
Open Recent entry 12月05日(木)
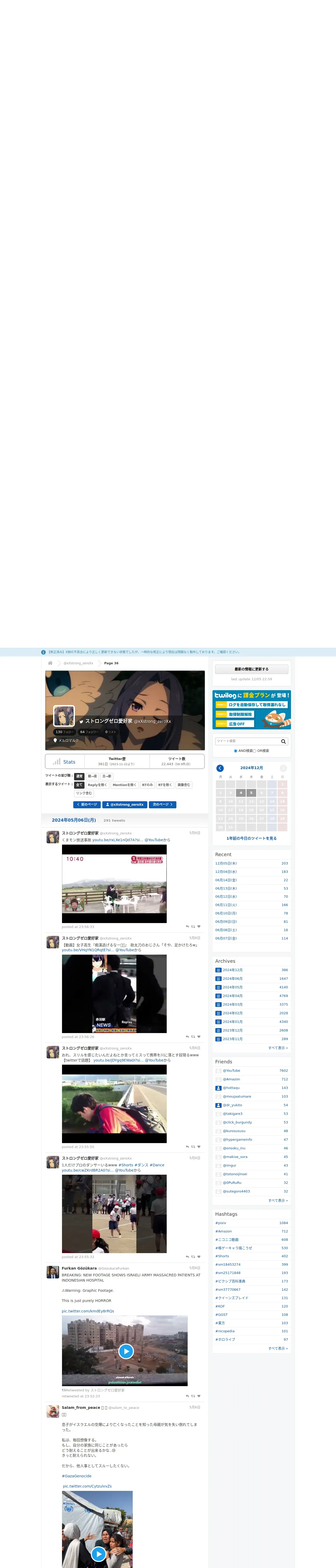coord(226,863)
